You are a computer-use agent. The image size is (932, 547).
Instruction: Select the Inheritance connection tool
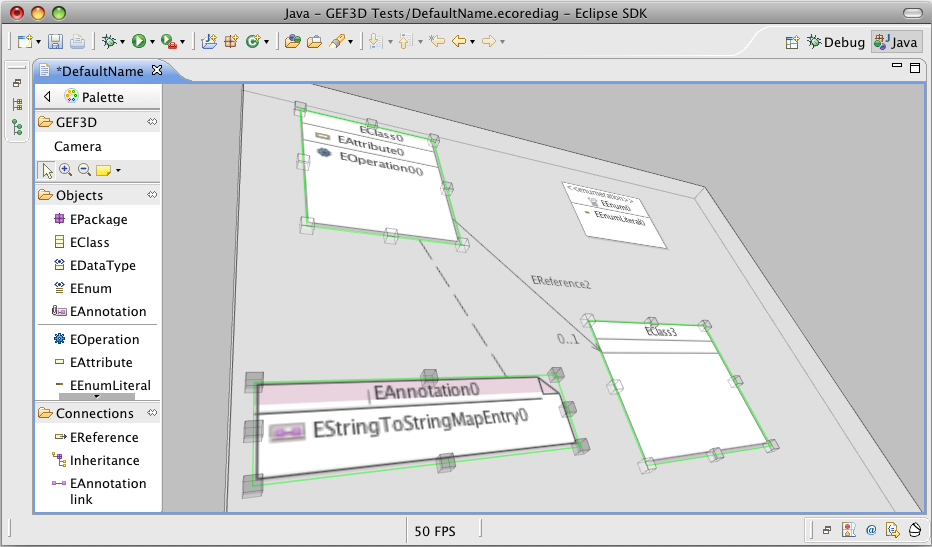coord(97,460)
